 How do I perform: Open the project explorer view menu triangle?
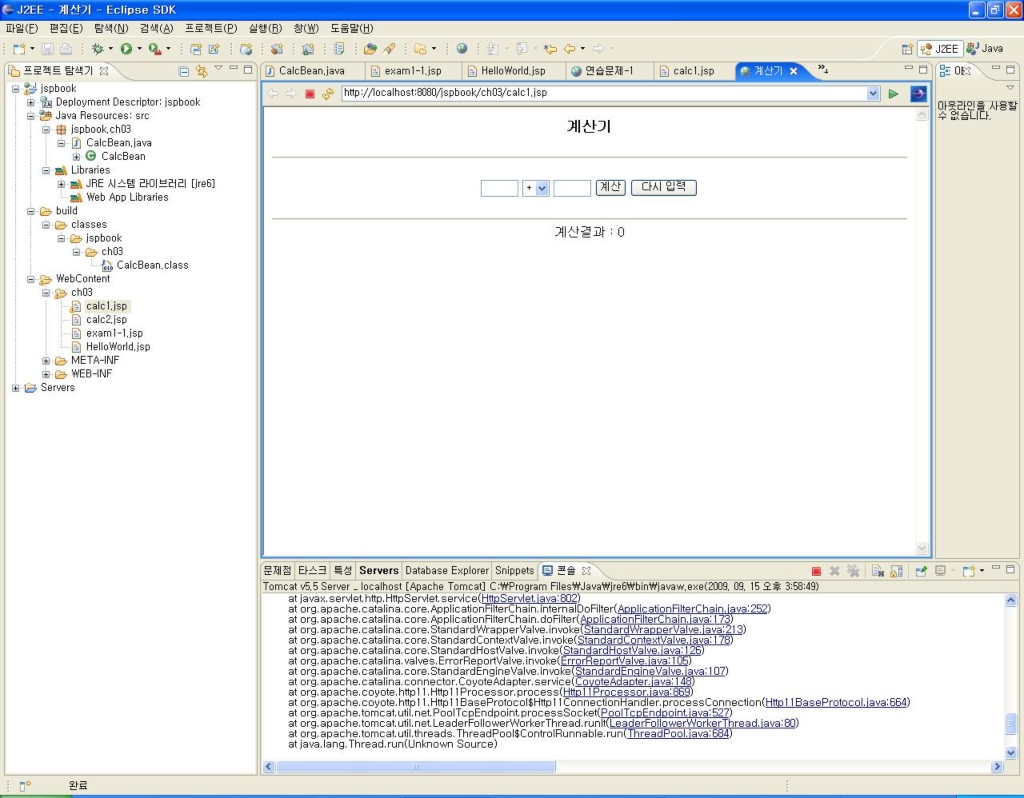[x=219, y=68]
